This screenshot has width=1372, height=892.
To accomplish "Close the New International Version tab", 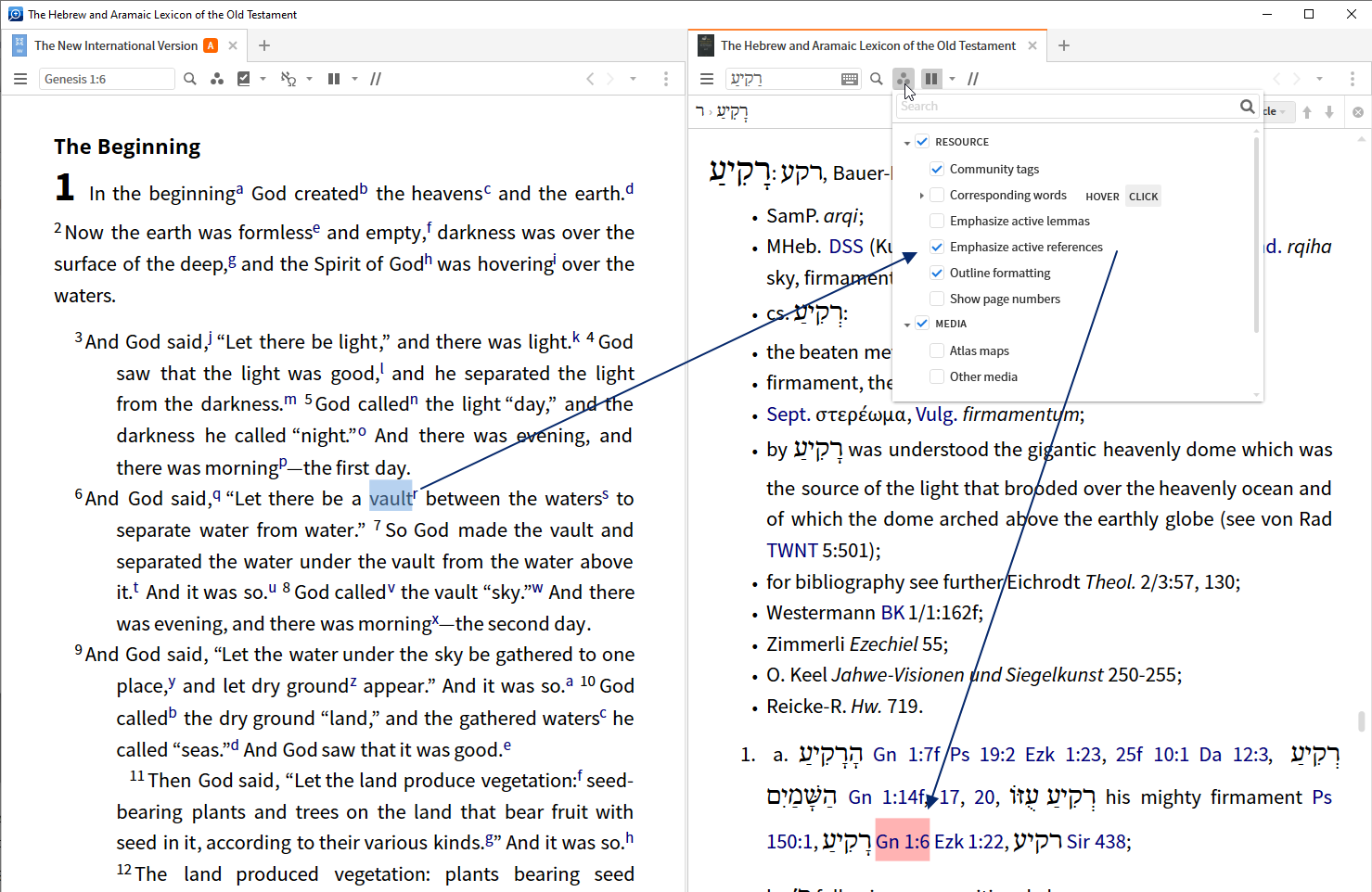I will click(x=233, y=45).
